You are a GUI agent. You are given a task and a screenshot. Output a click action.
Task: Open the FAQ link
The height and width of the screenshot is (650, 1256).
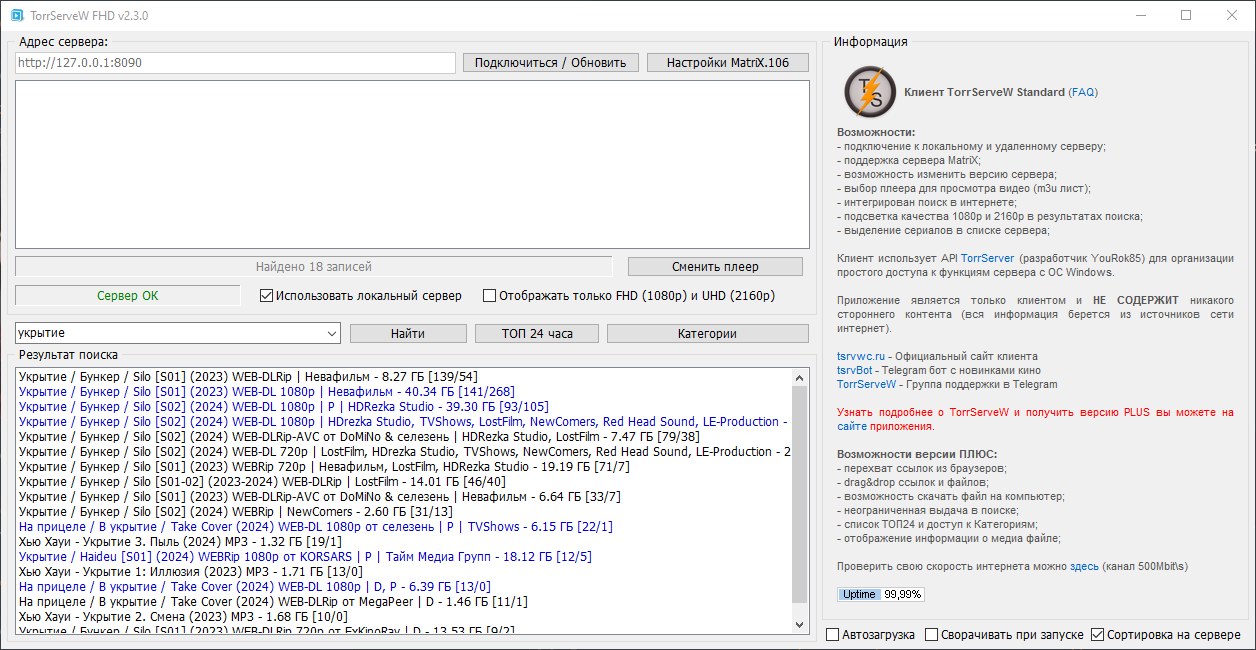(1083, 92)
